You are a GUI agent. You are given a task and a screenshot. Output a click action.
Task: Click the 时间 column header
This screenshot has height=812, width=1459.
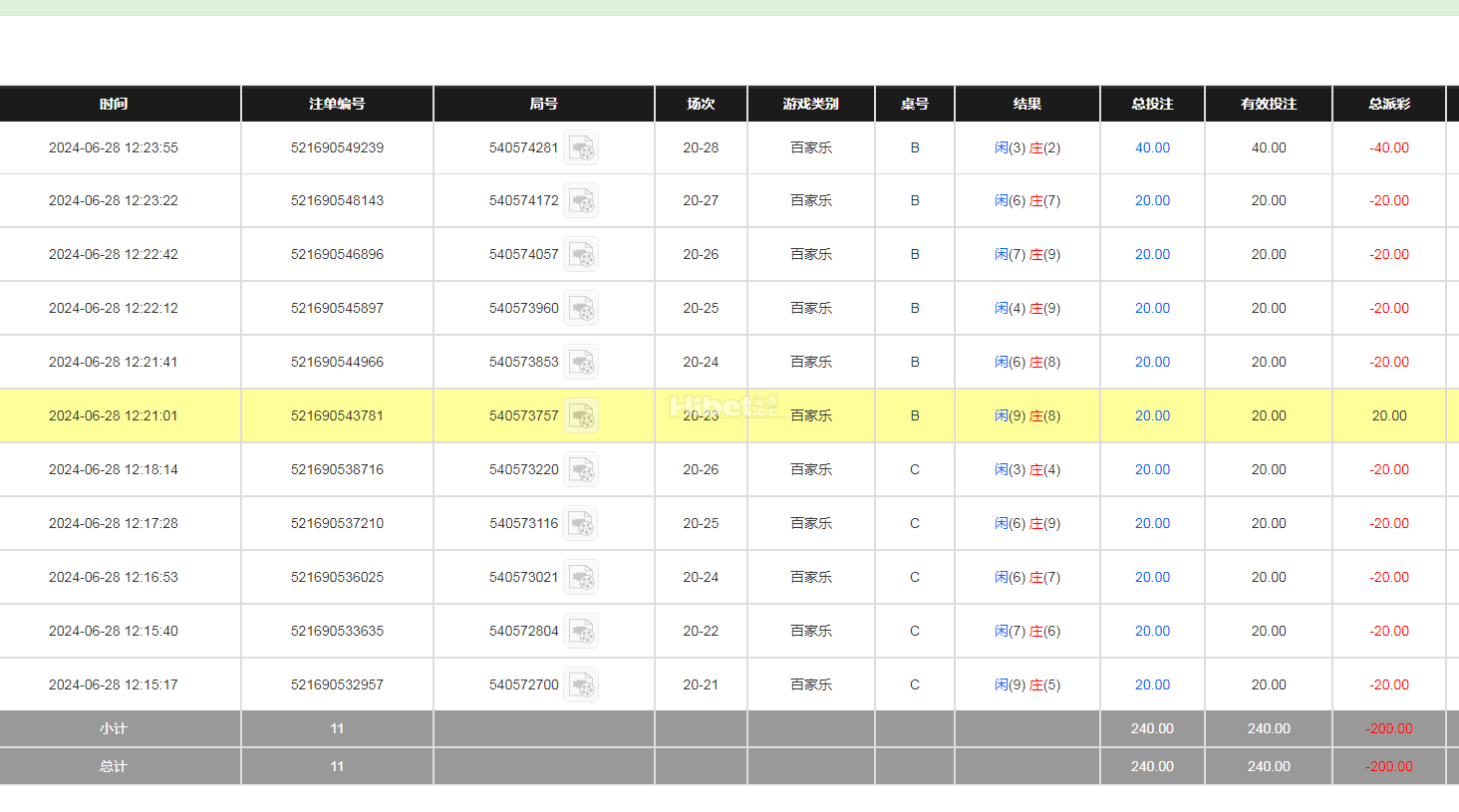click(x=114, y=104)
